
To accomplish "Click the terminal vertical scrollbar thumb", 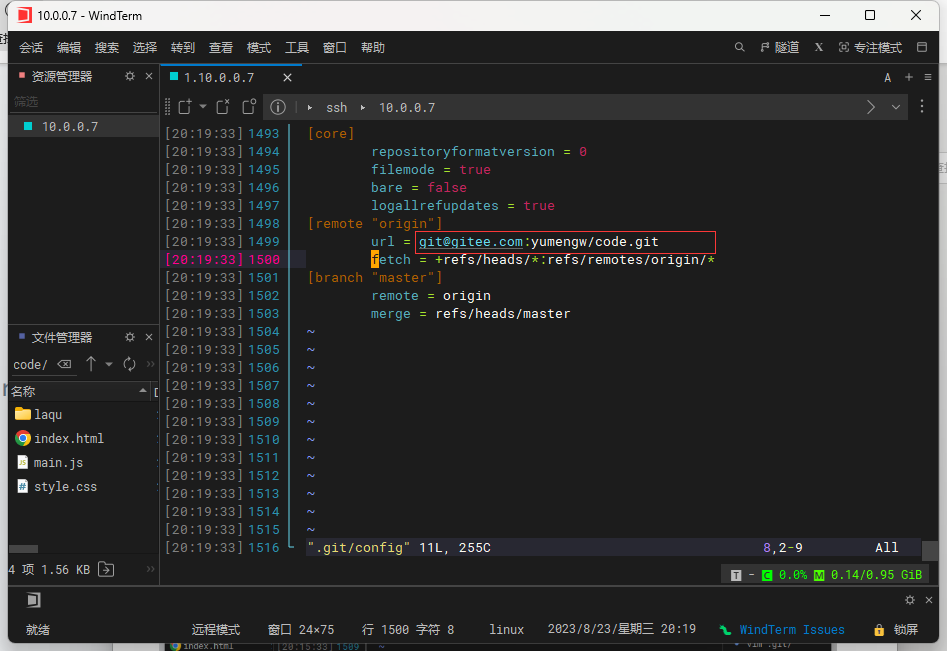I will click(930, 550).
